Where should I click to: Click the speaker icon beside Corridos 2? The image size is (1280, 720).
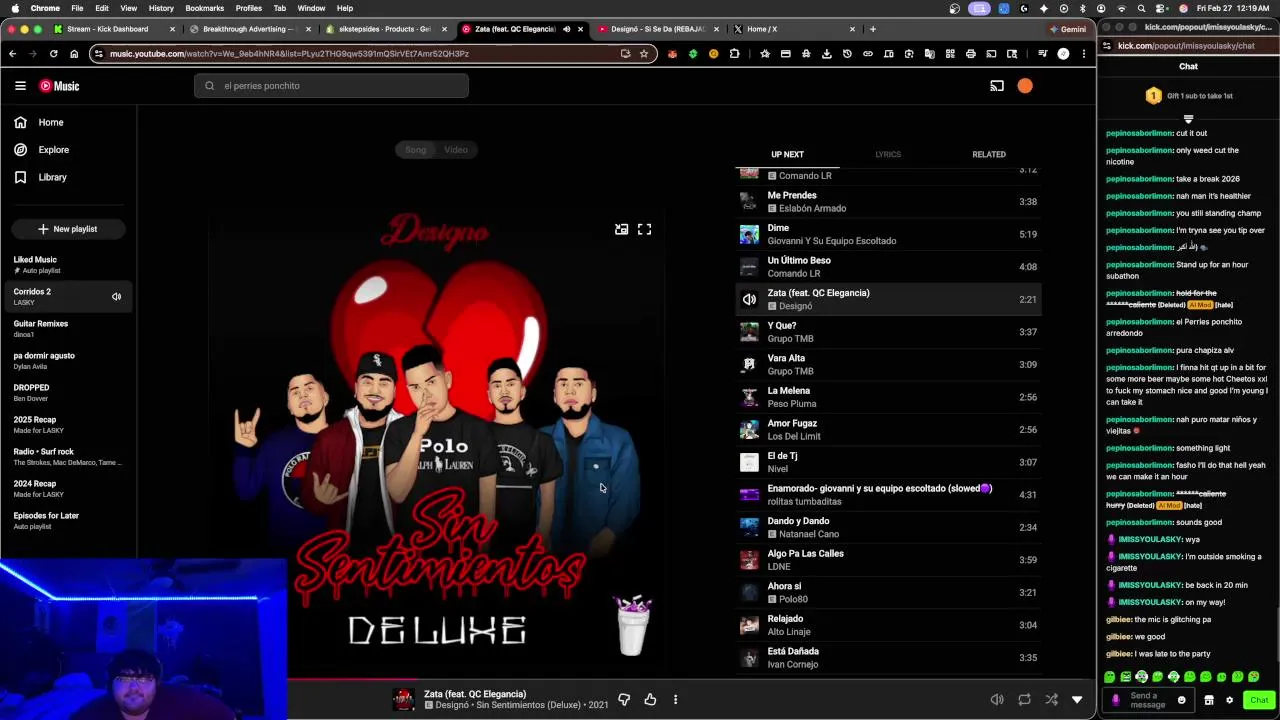click(116, 297)
